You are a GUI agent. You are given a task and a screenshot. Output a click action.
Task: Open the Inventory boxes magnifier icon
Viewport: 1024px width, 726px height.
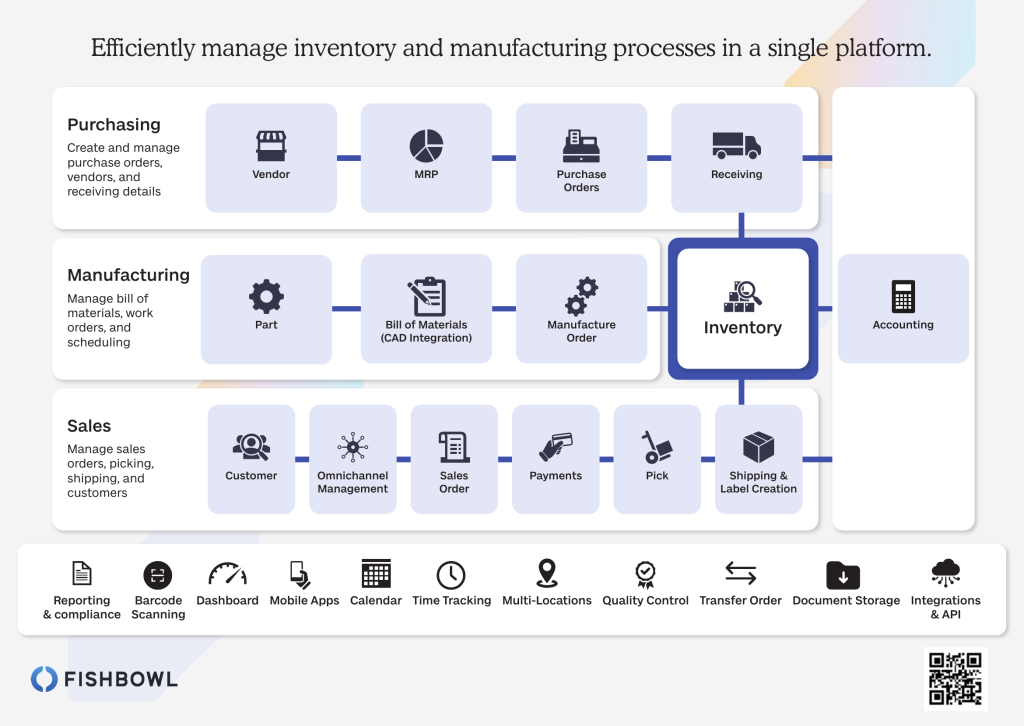pyautogui.click(x=743, y=296)
